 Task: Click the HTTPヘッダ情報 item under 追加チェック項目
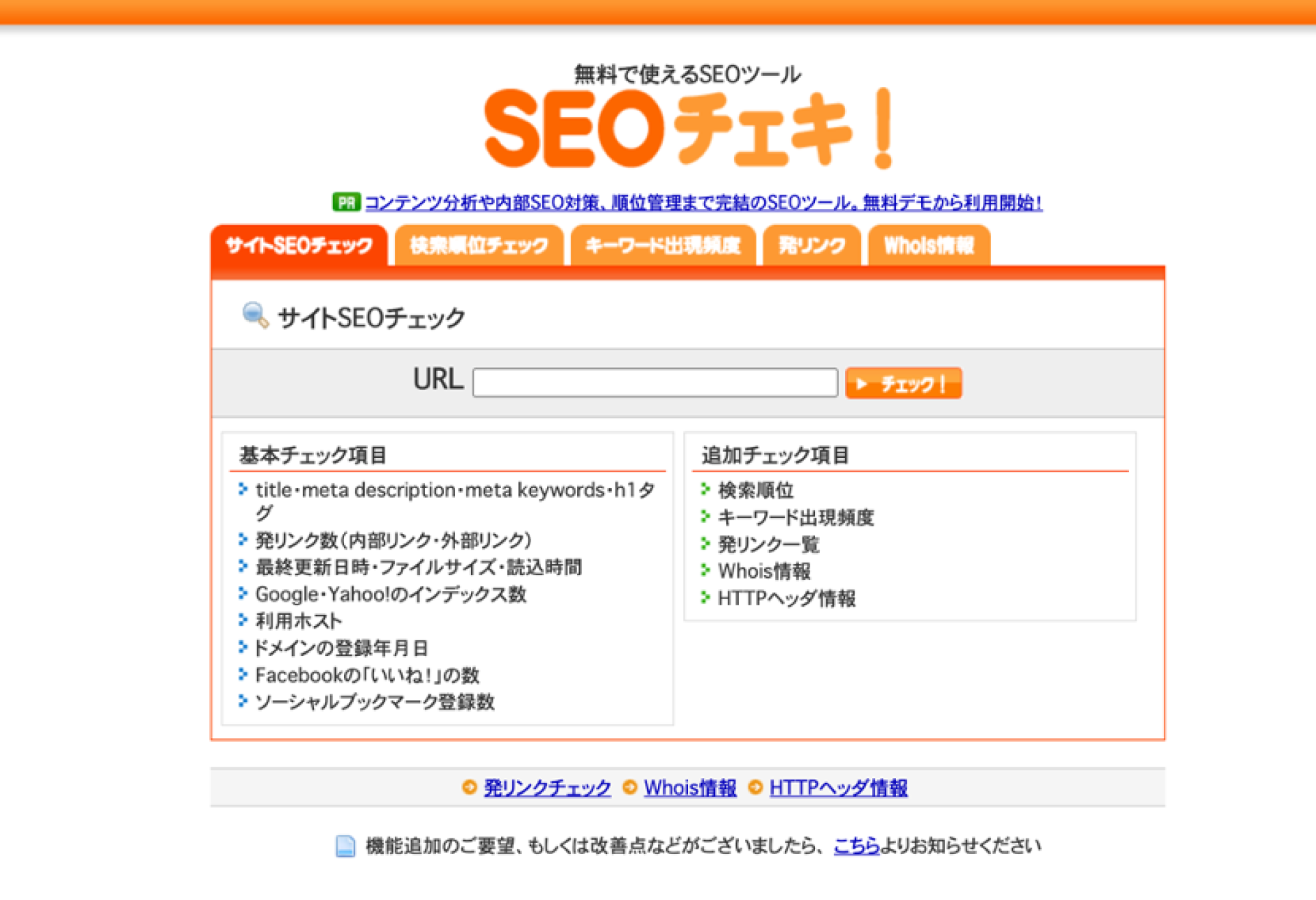pos(787,598)
